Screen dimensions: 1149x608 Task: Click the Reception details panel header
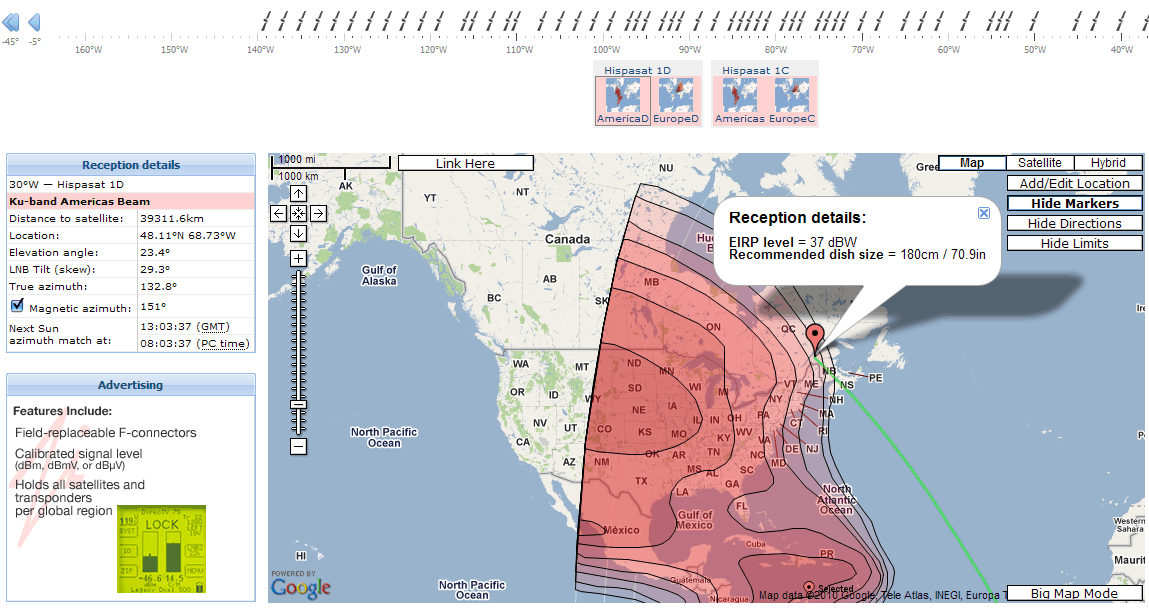point(131,165)
